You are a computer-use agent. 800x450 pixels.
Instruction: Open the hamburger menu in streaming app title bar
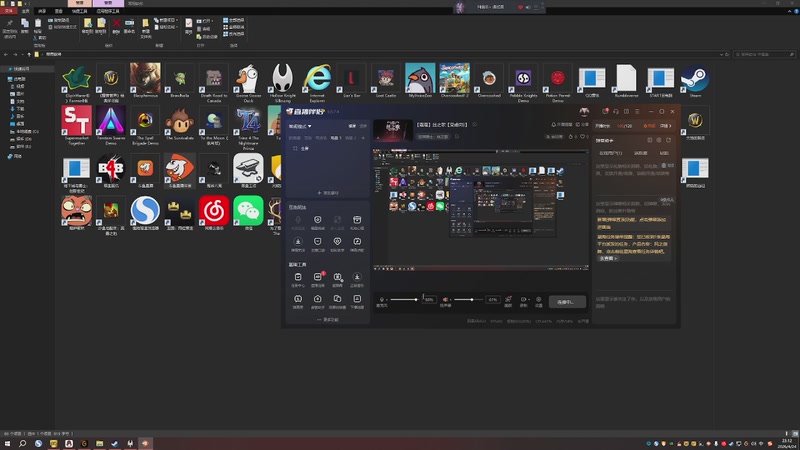pos(637,111)
